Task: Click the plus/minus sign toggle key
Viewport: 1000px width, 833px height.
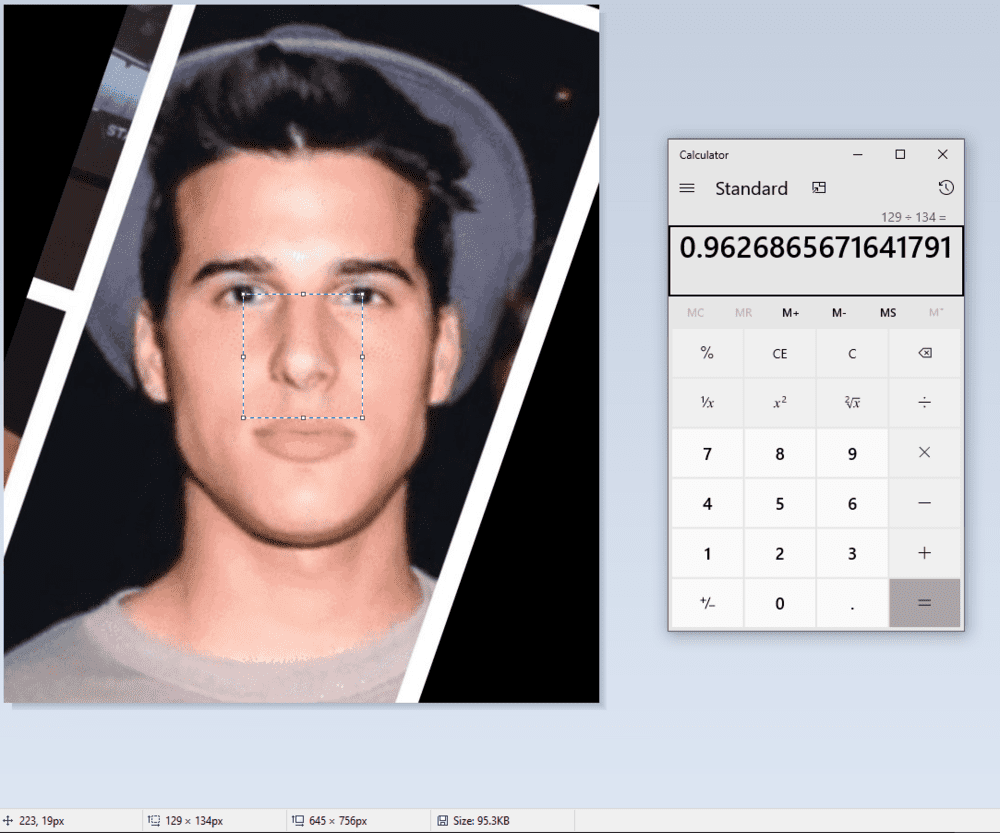Action: pos(707,603)
